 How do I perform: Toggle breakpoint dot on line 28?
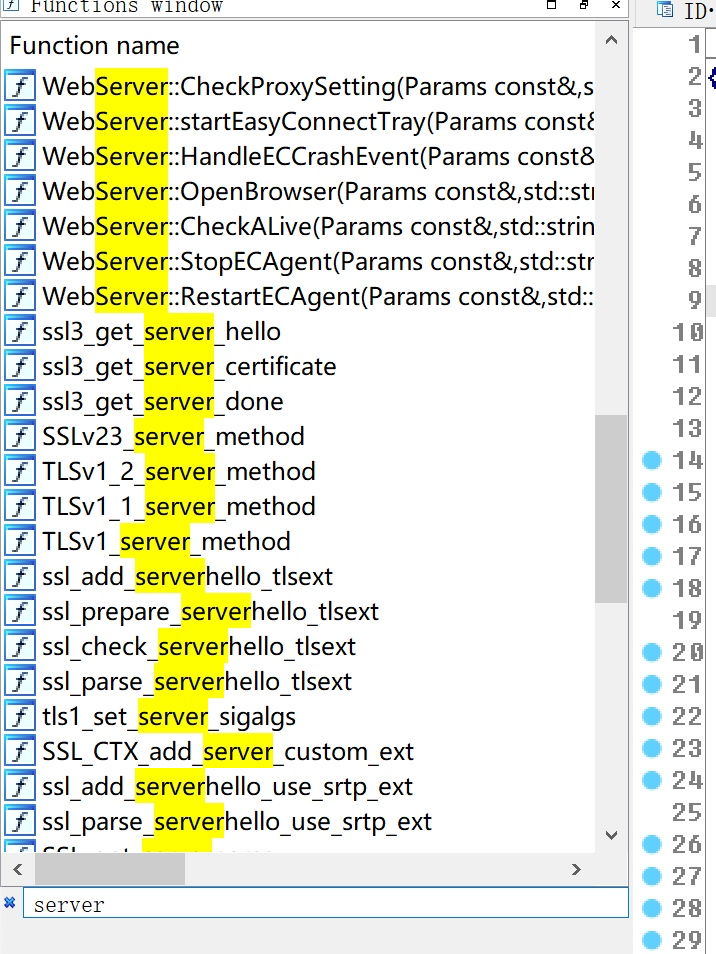pos(652,908)
